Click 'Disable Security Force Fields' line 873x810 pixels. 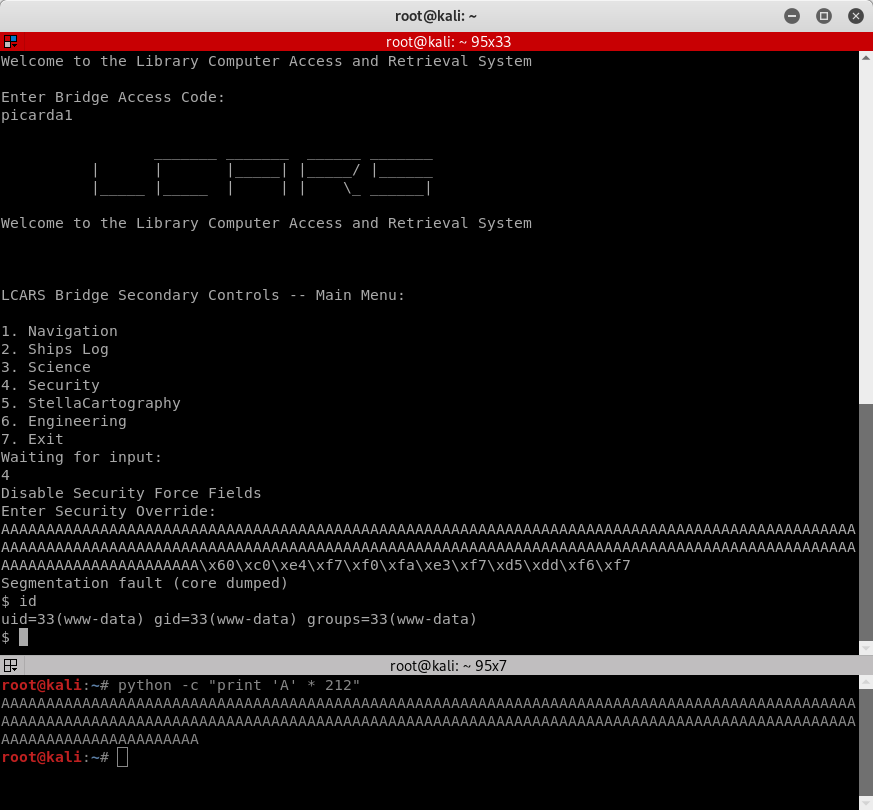[131, 493]
